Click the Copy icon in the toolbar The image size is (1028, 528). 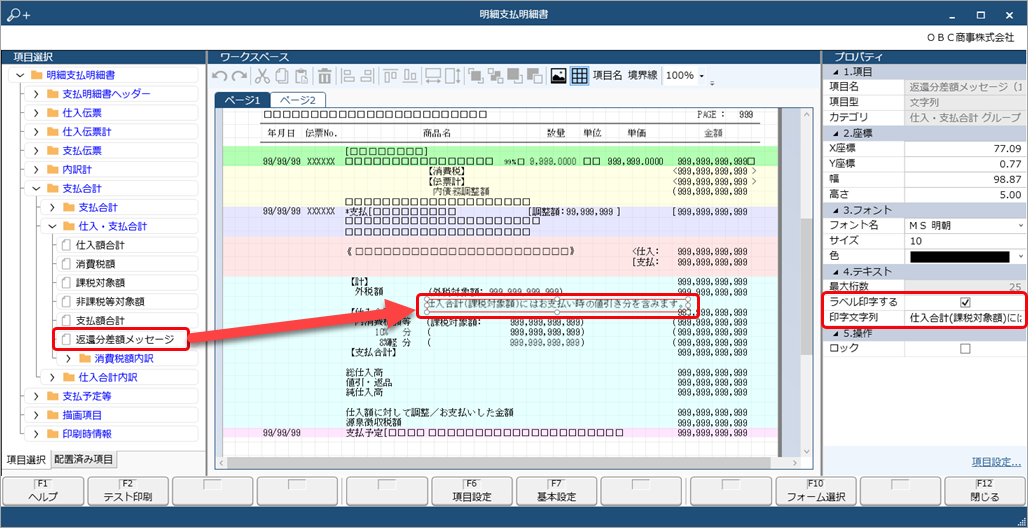click(282, 76)
